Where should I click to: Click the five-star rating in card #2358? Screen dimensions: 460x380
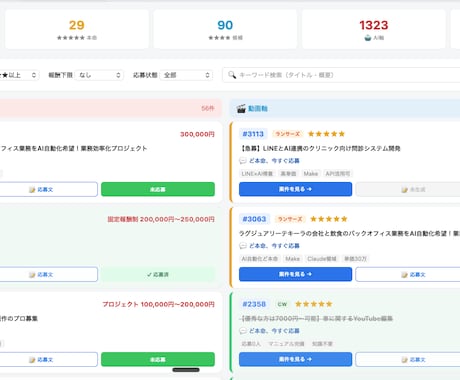314,304
